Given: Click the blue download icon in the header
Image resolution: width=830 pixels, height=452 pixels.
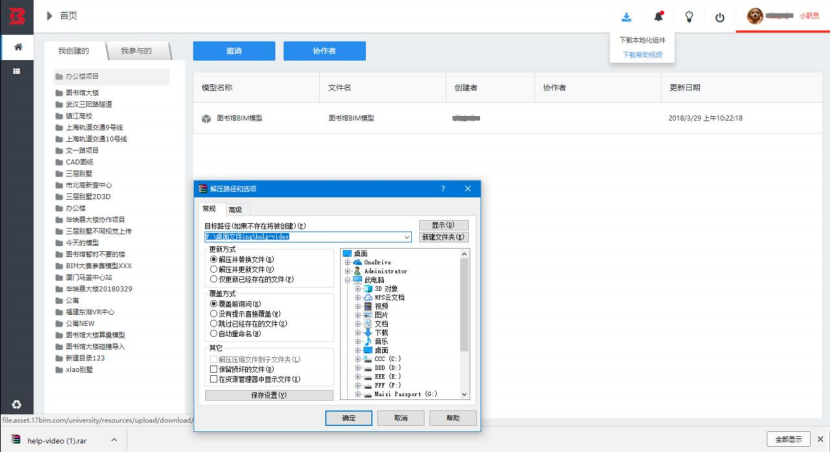Looking at the screenshot, I should (x=626, y=17).
